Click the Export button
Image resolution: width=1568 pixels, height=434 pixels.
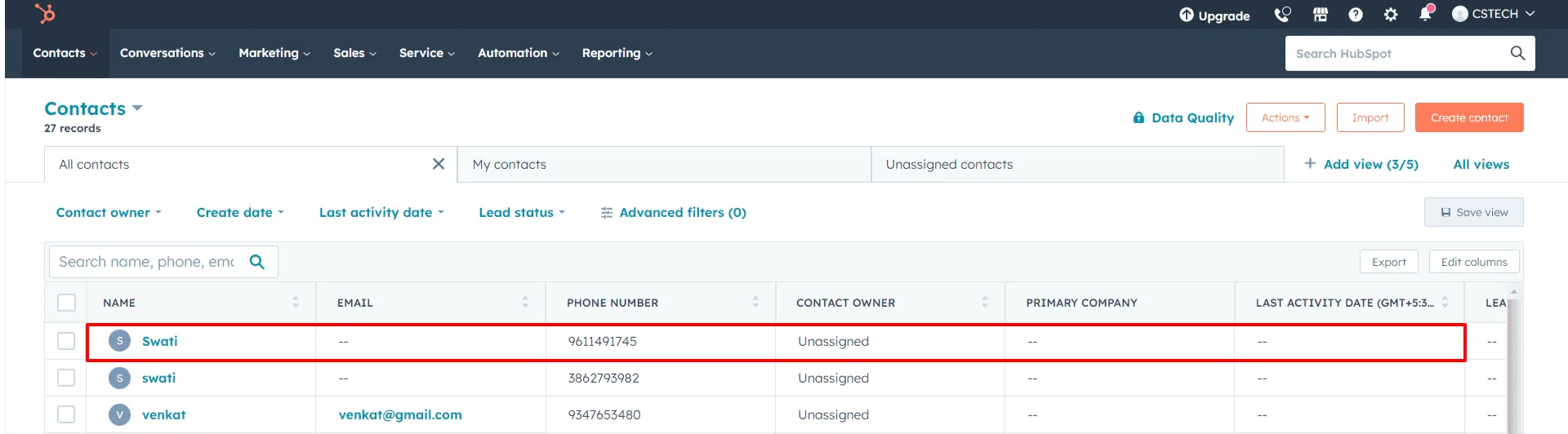point(1389,262)
